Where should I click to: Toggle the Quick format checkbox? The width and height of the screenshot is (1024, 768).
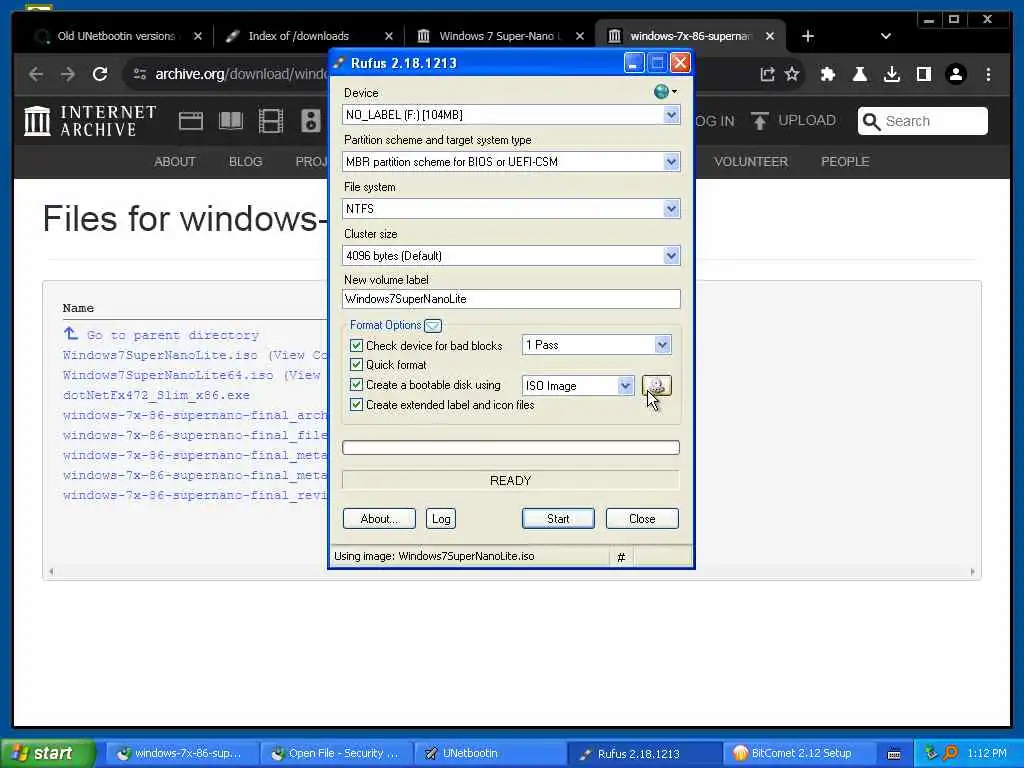(x=357, y=365)
